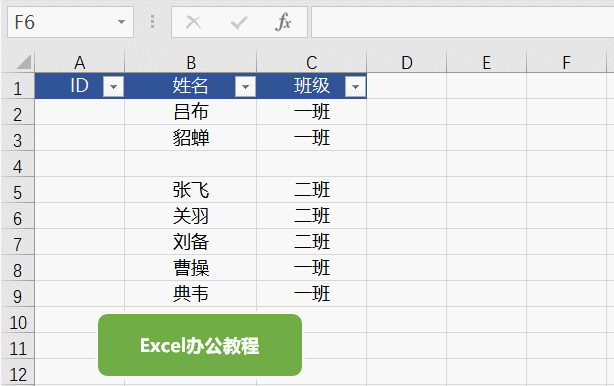Viewport: 614px width, 386px height.
Task: Click the cell containing 刘备
Action: 191,242
